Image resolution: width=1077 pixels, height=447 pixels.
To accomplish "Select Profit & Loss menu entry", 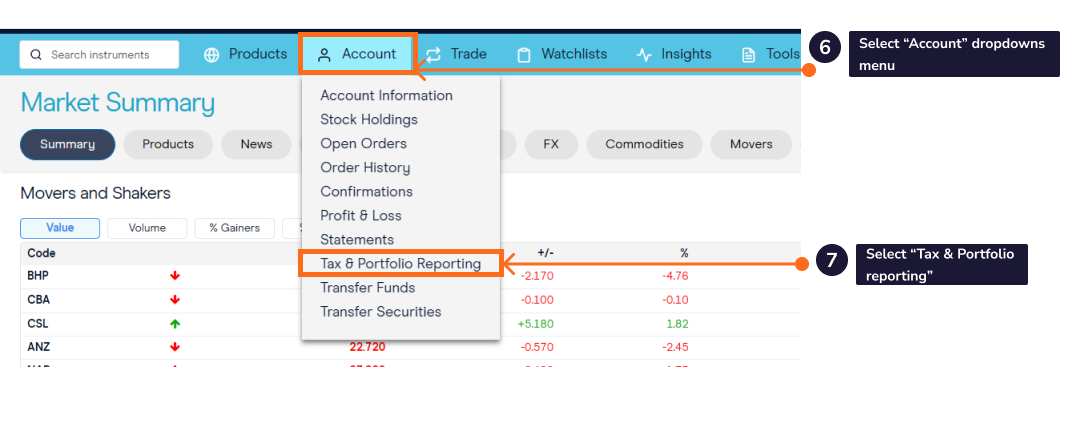I will (x=361, y=216).
